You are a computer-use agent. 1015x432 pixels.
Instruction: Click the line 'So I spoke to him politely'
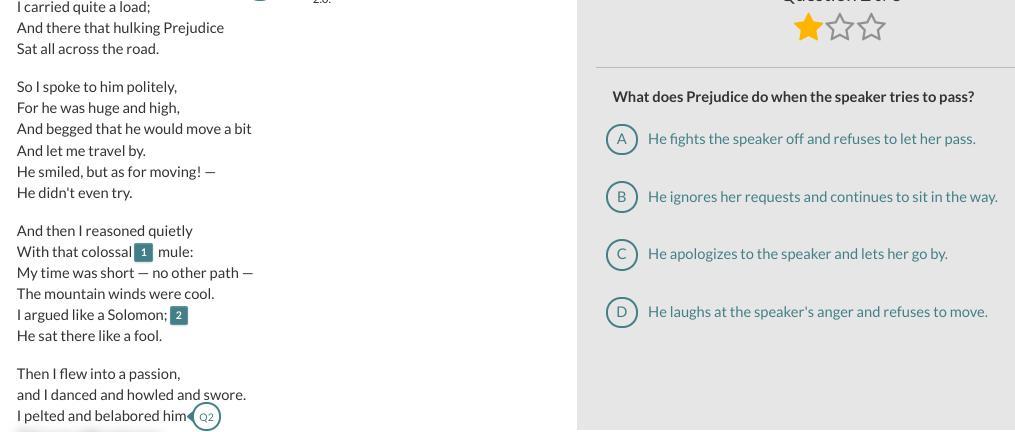click(x=96, y=87)
